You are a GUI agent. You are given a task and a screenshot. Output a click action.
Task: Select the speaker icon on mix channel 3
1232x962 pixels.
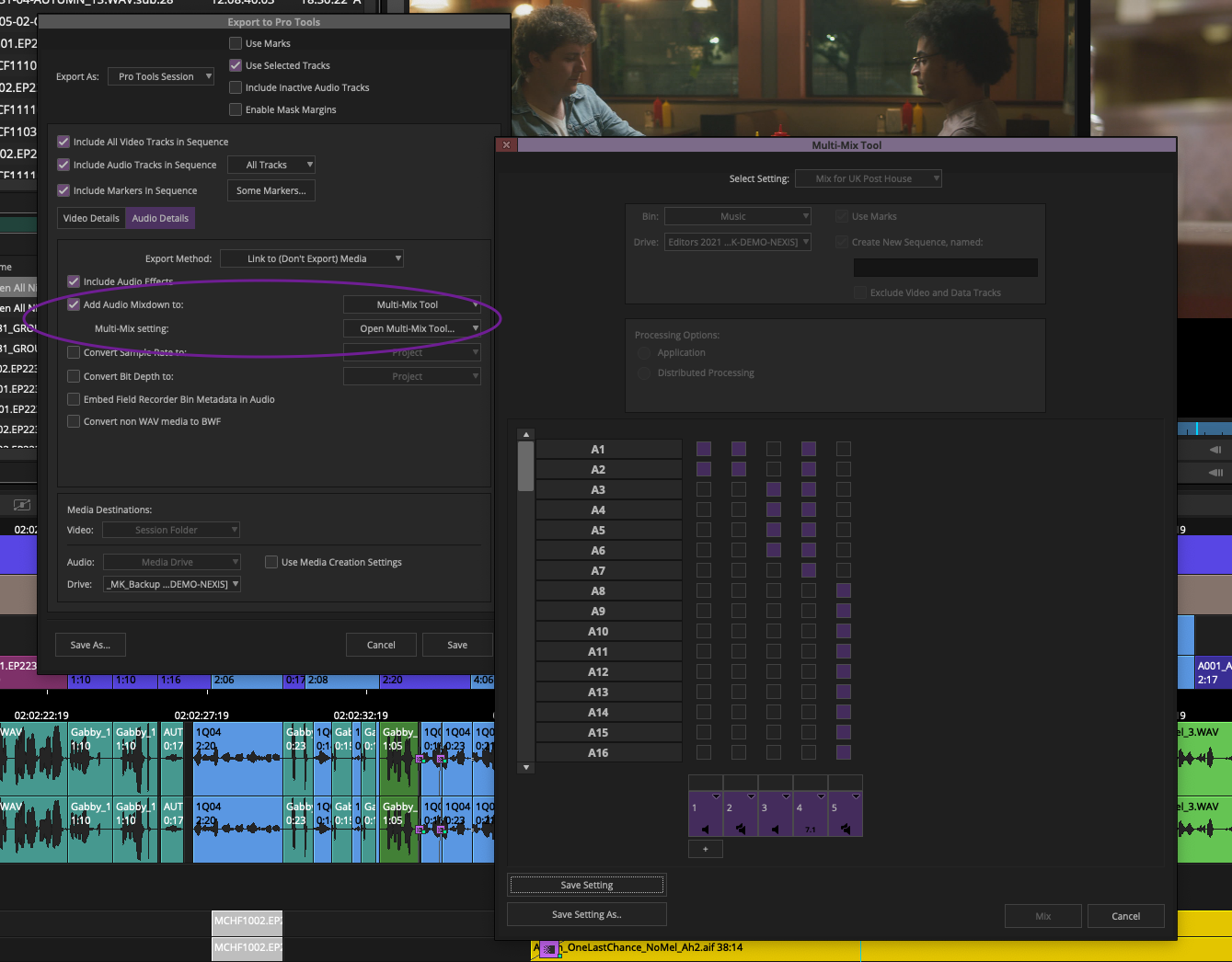pos(775,829)
